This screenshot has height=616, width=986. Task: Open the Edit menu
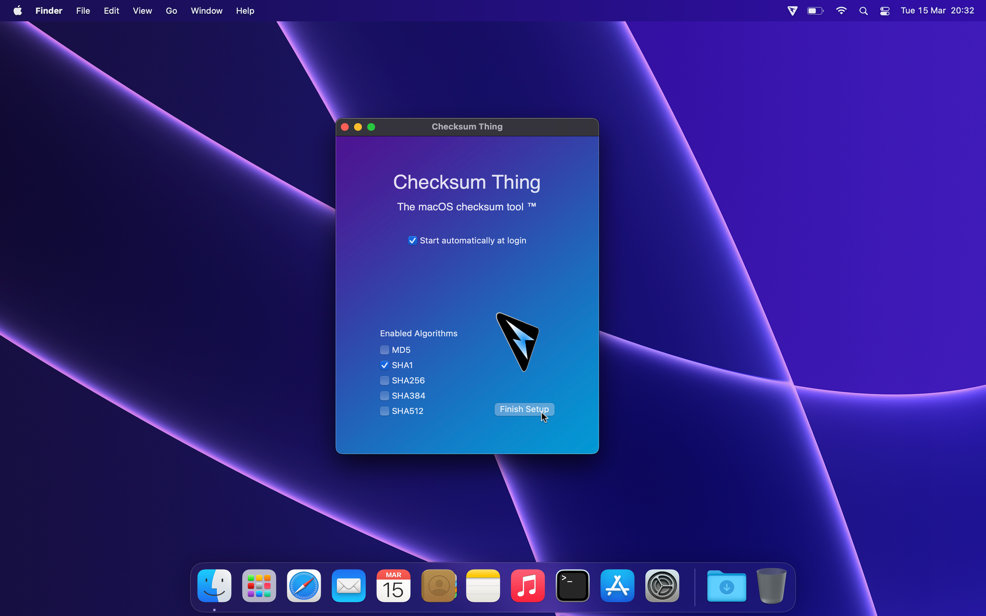click(x=111, y=11)
